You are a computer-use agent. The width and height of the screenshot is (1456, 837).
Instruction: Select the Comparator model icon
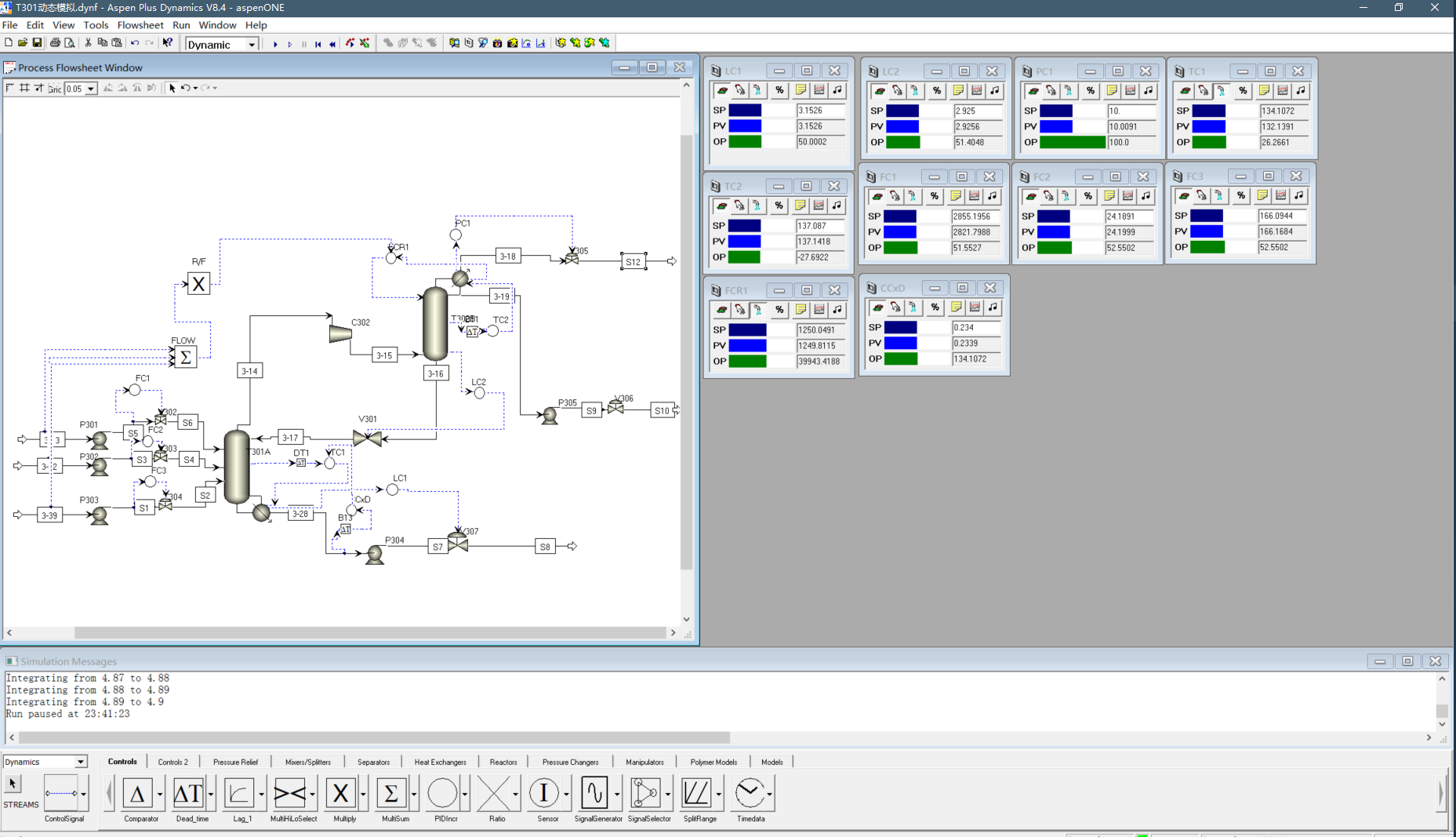pos(137,793)
